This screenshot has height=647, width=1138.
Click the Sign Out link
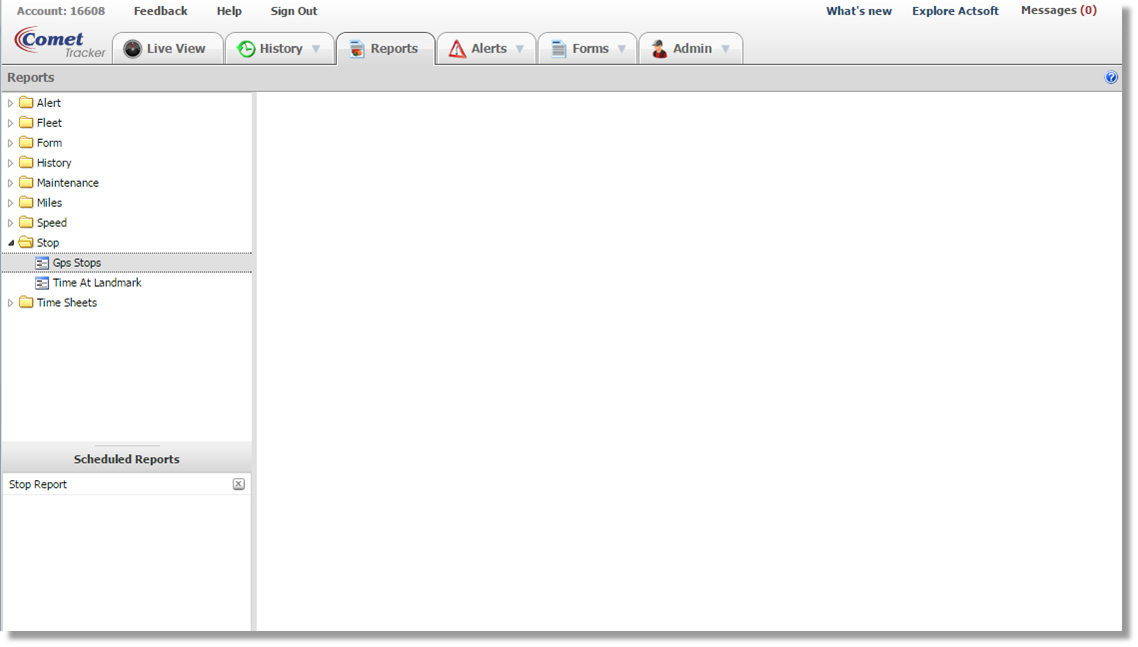(x=294, y=11)
